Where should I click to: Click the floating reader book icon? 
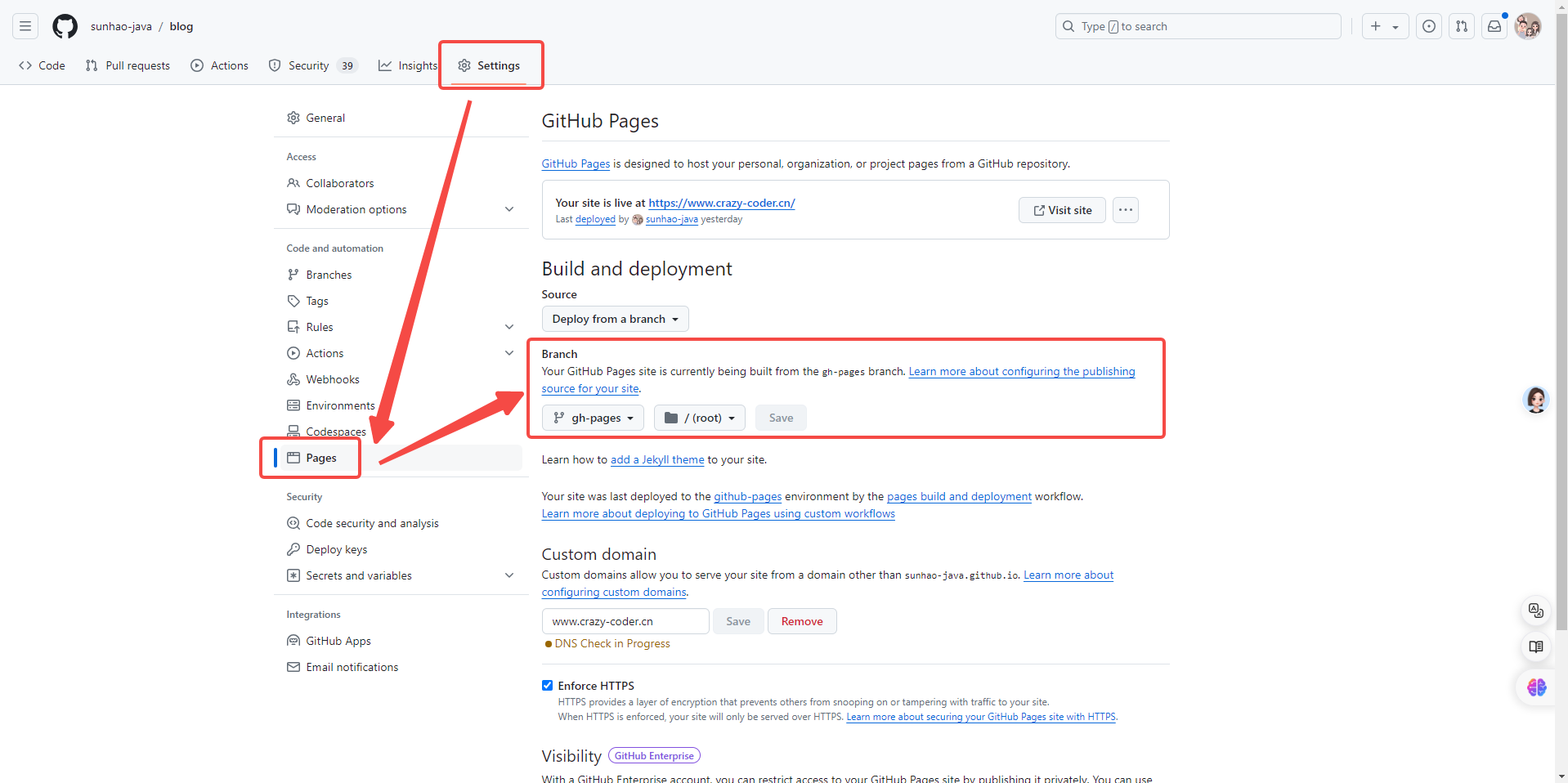coord(1536,647)
